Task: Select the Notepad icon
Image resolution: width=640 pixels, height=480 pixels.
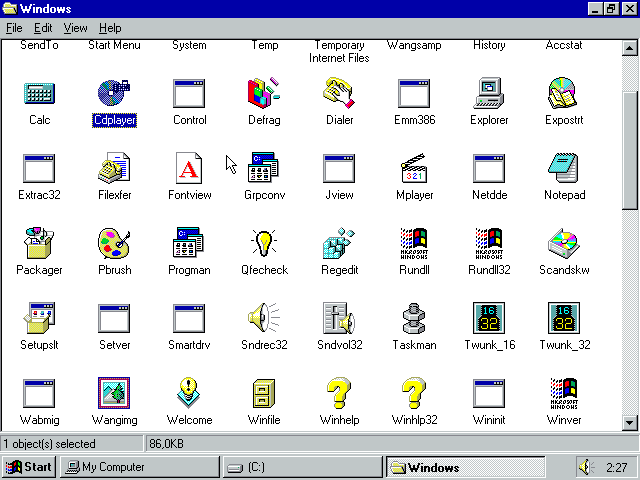Action: pyautogui.click(x=563, y=168)
